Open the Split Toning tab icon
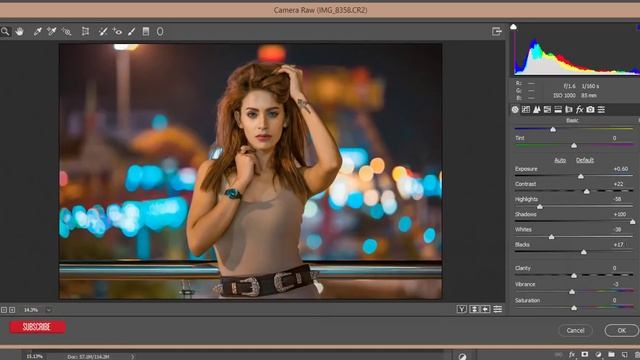This screenshot has width=640, height=360. 558,109
